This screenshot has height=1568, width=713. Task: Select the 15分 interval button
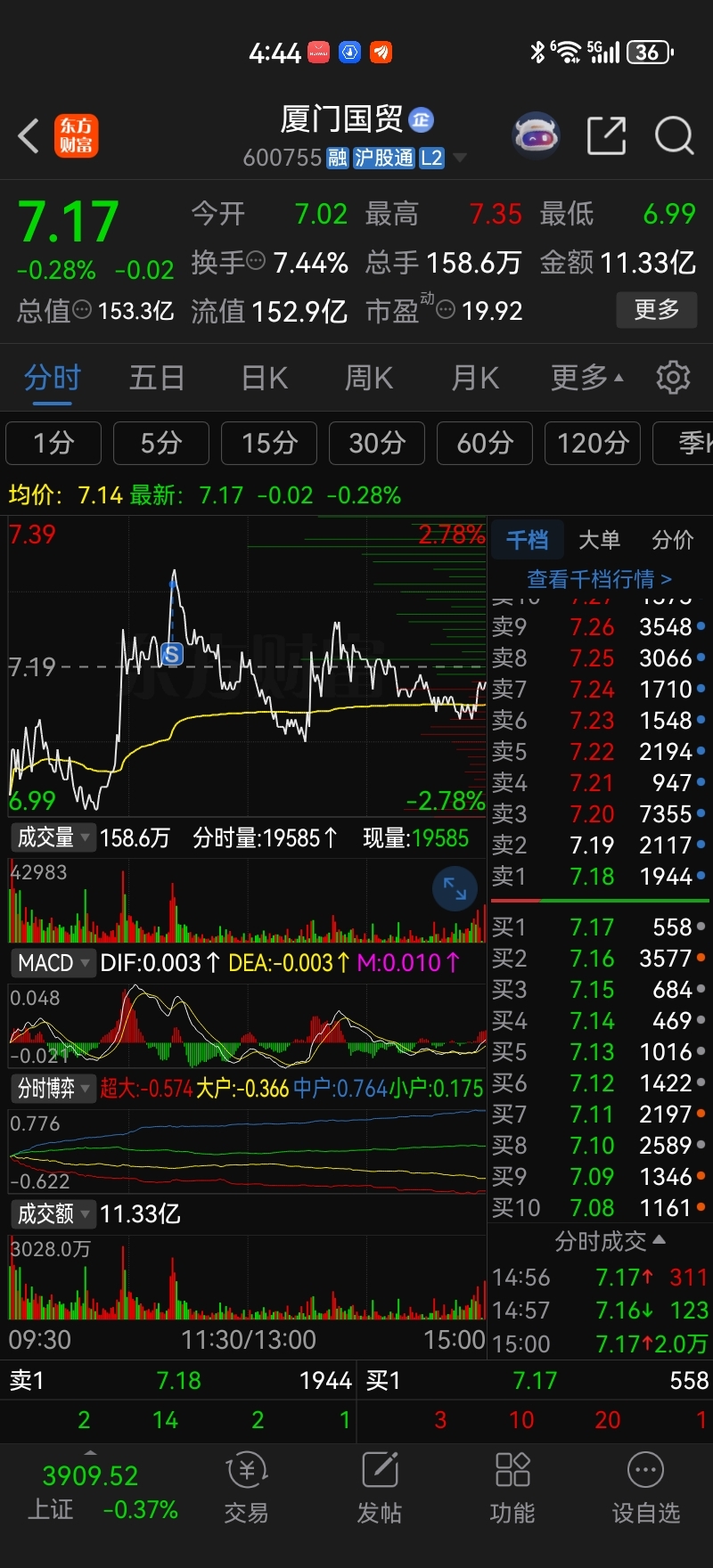click(x=269, y=443)
